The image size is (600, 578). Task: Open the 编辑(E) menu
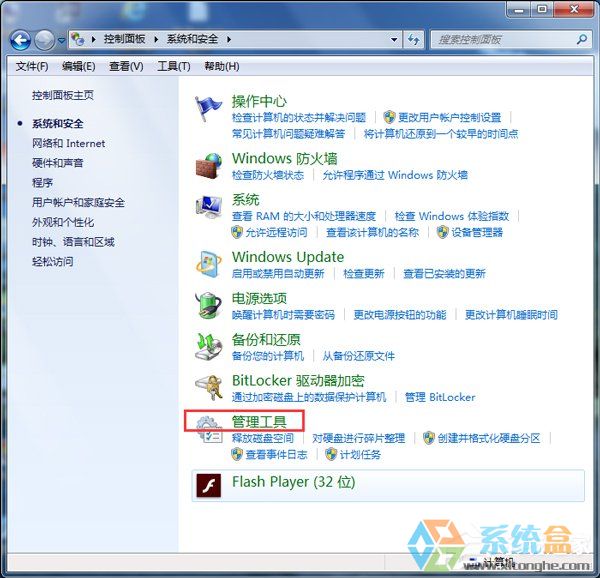coord(78,67)
